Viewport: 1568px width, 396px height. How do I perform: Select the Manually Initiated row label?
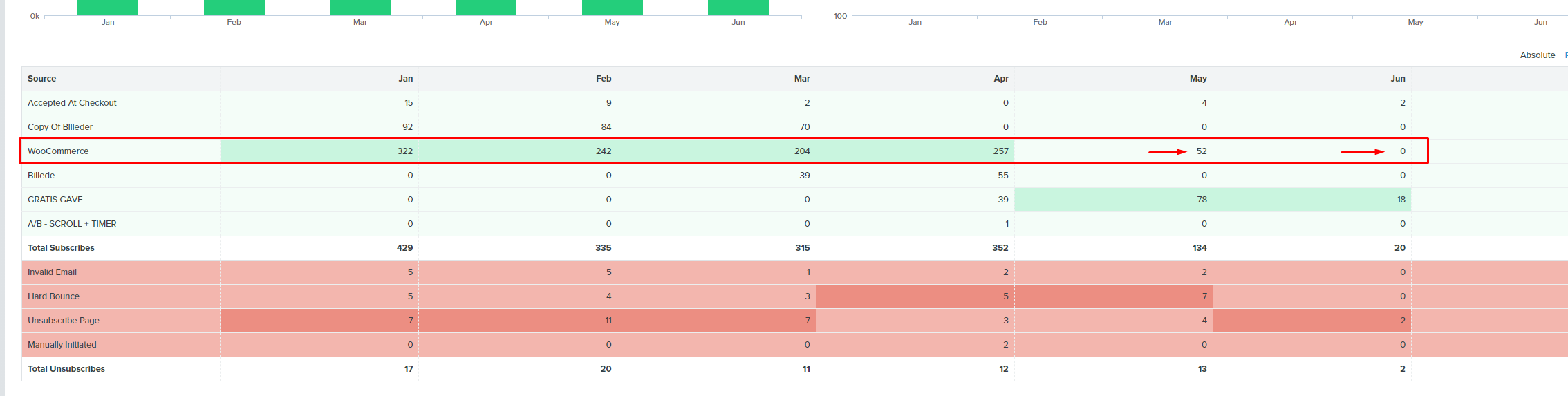[62, 345]
